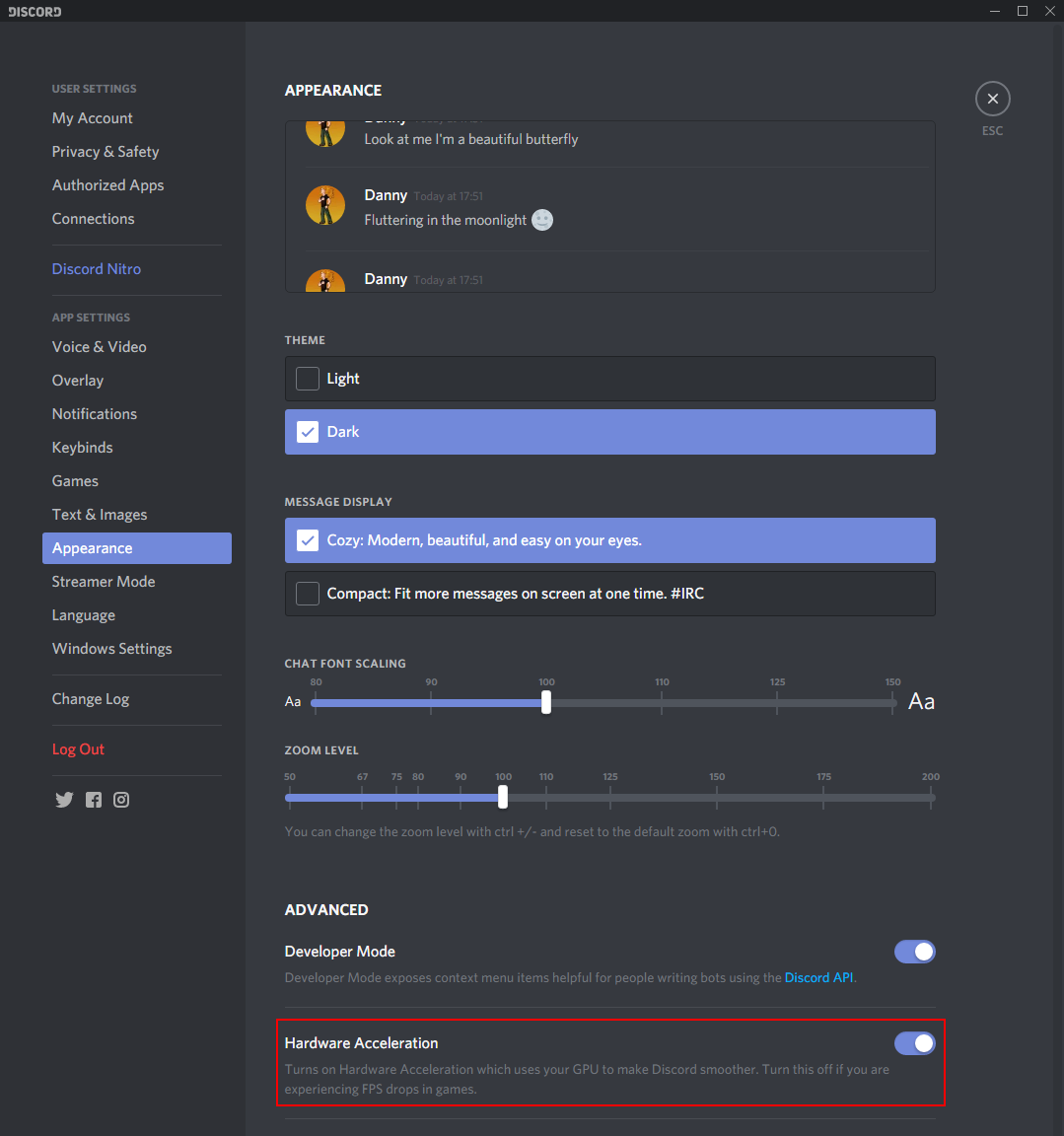Screen dimensions: 1064x1136
Task: Click the Discord API link
Action: pyautogui.click(x=818, y=978)
